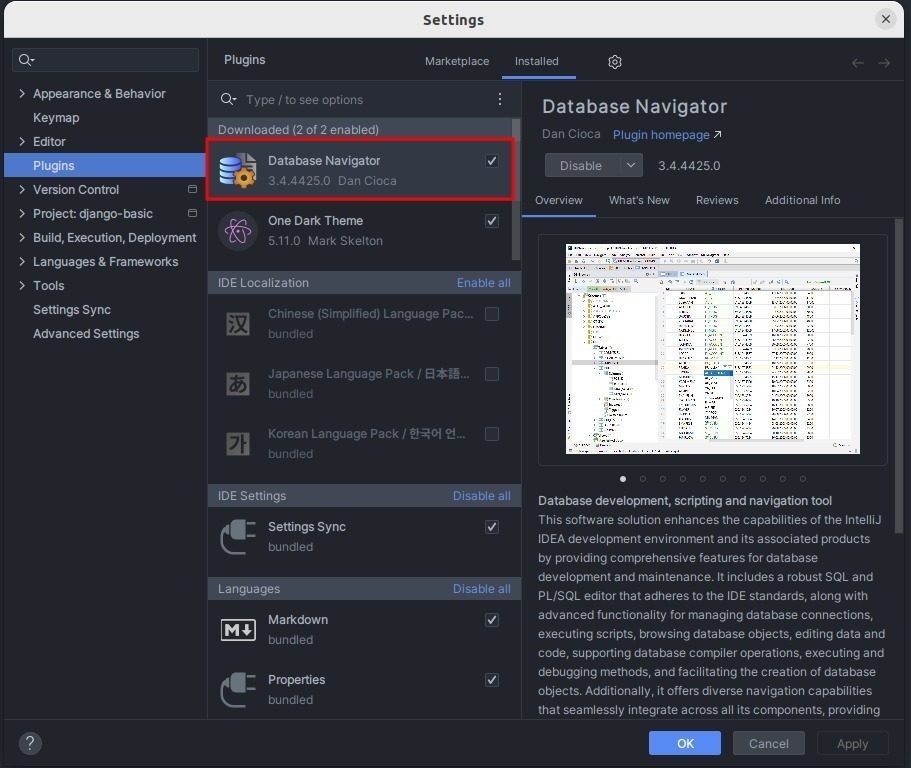Screen dimensions: 911x768
Task: Select Settings Sync in the settings tree
Action: click(x=71, y=310)
